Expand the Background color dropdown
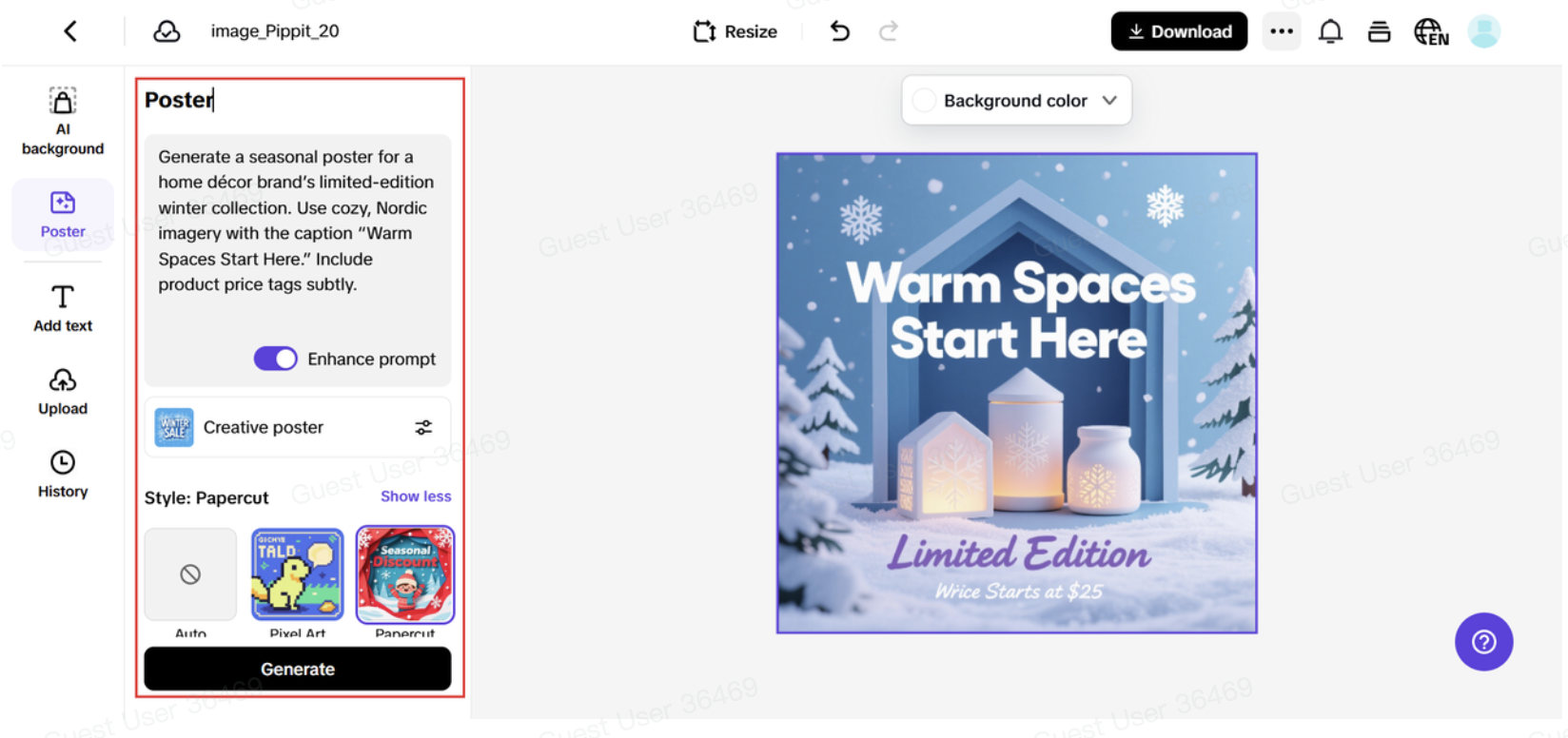 1109,100
